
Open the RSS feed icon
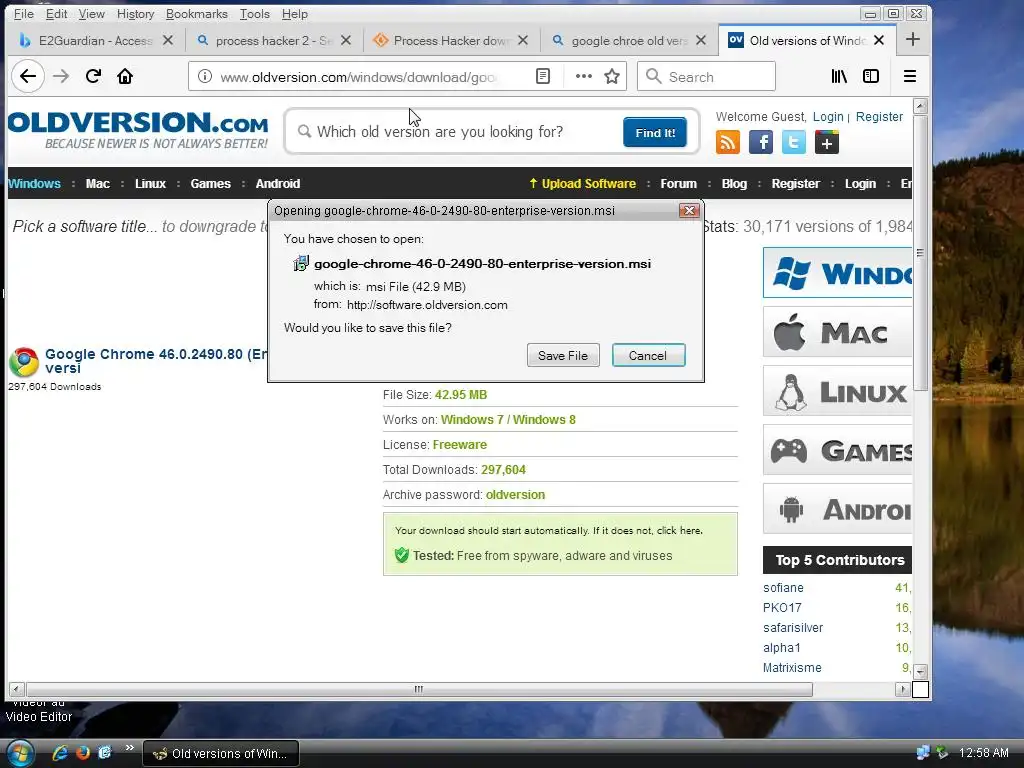[728, 142]
